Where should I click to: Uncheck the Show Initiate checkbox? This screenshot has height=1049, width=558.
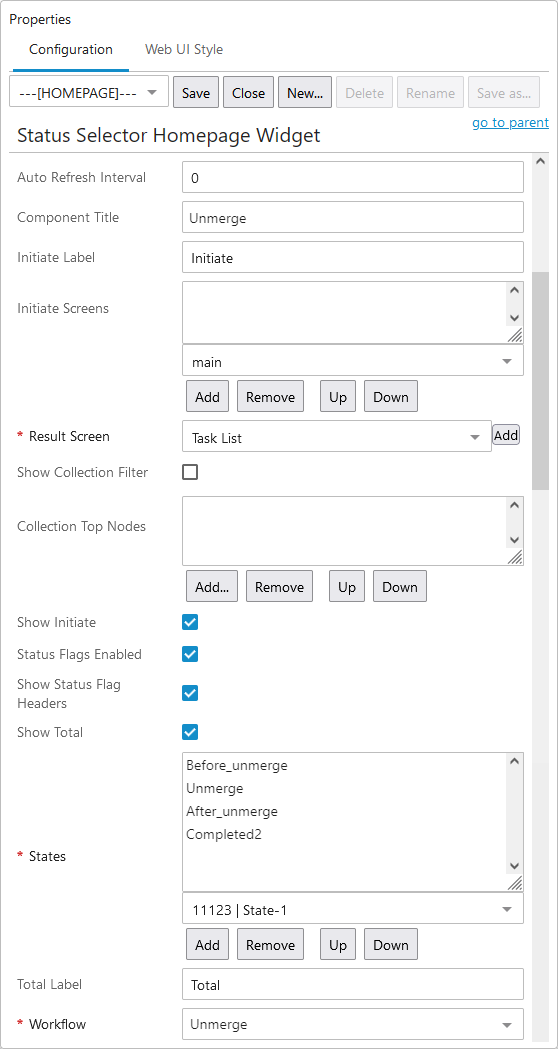[x=190, y=622]
